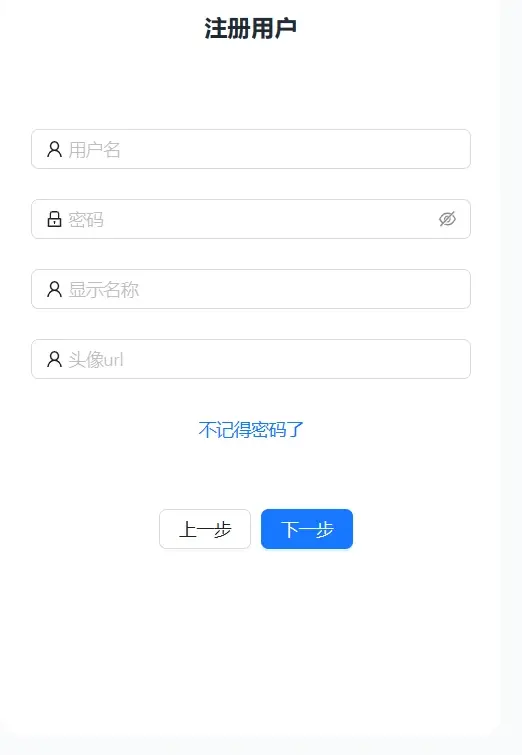Click the padlock icon in the 密码 field
522x755 pixels.
(x=54, y=219)
